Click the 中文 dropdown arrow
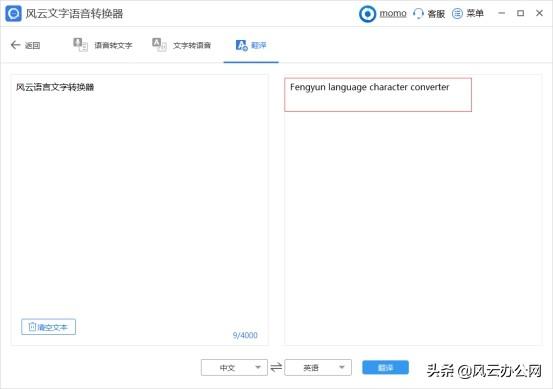Viewport: 553px width, 389px height. click(x=258, y=367)
